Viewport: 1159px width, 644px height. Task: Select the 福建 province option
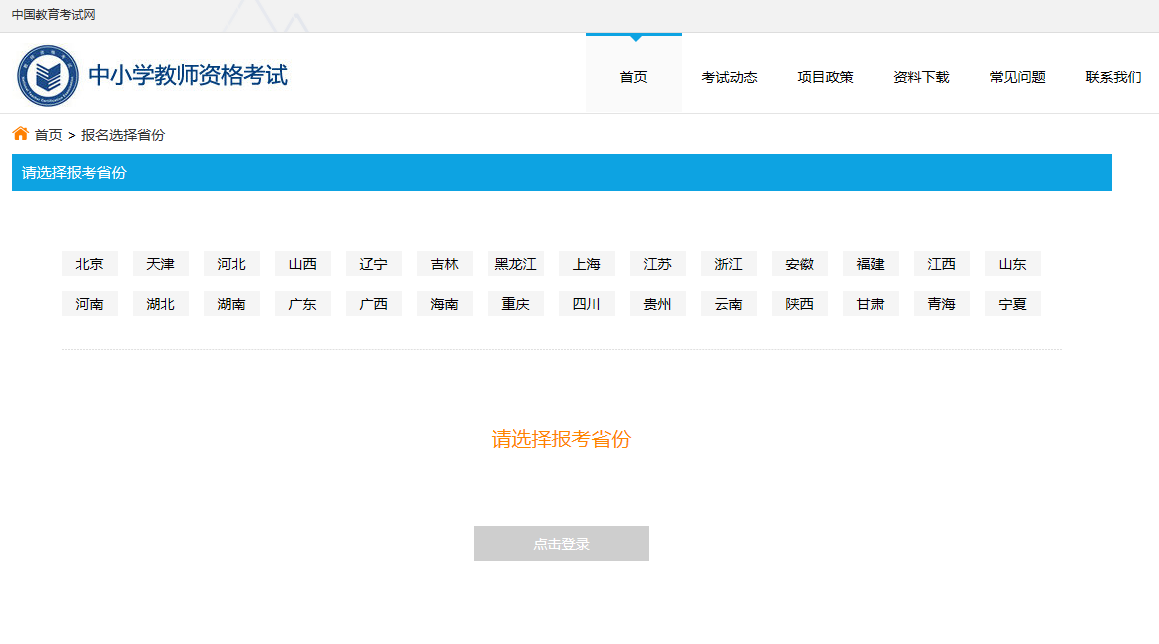(870, 264)
